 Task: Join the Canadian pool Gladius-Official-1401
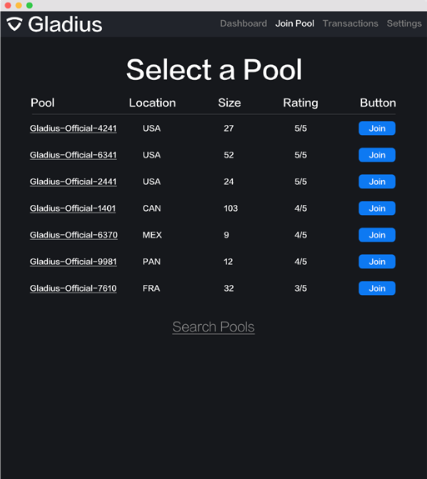pos(377,208)
